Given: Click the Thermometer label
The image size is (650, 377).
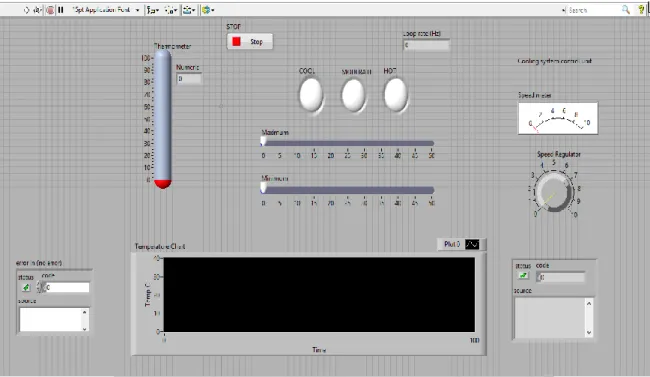Looking at the screenshot, I should [x=172, y=46].
